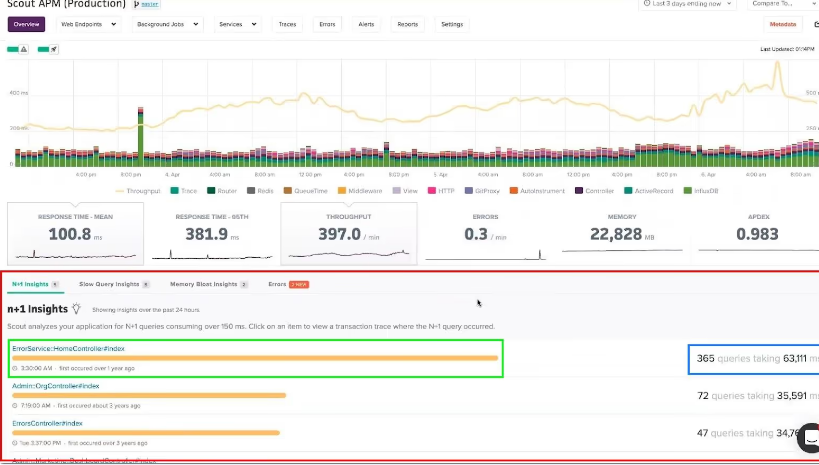Toggle GitProxy series in chart legend
The image size is (819, 465).
point(482,191)
